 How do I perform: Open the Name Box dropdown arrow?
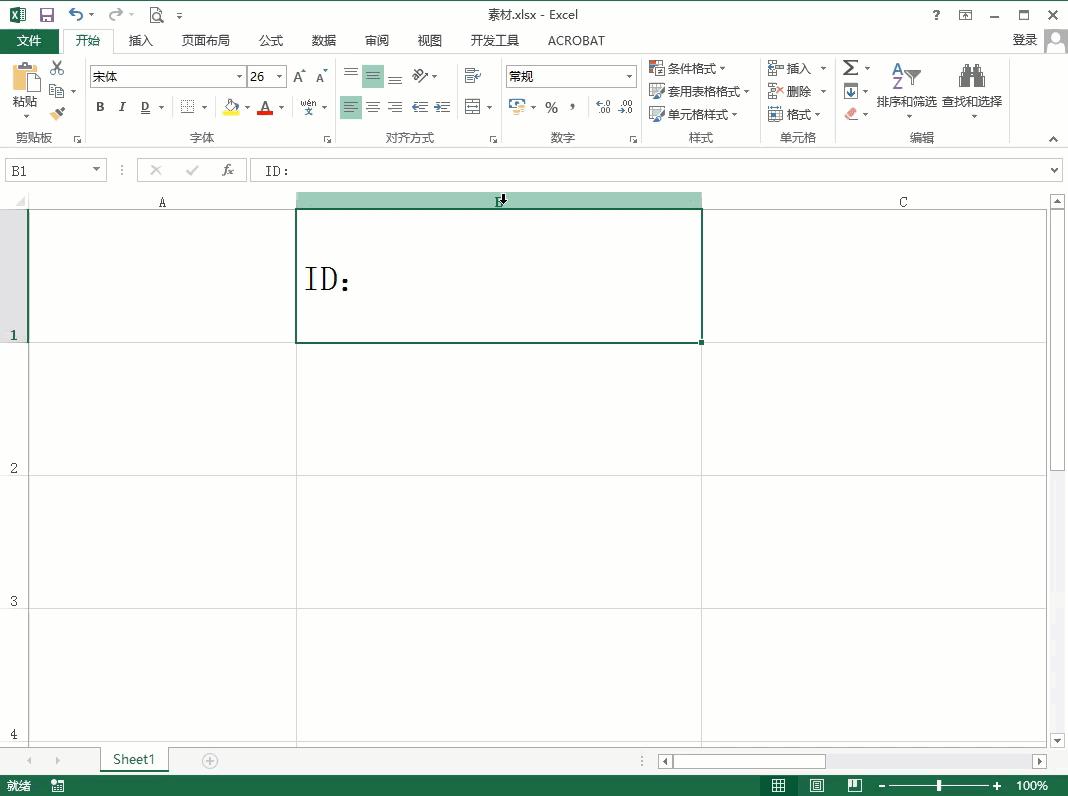(97, 170)
